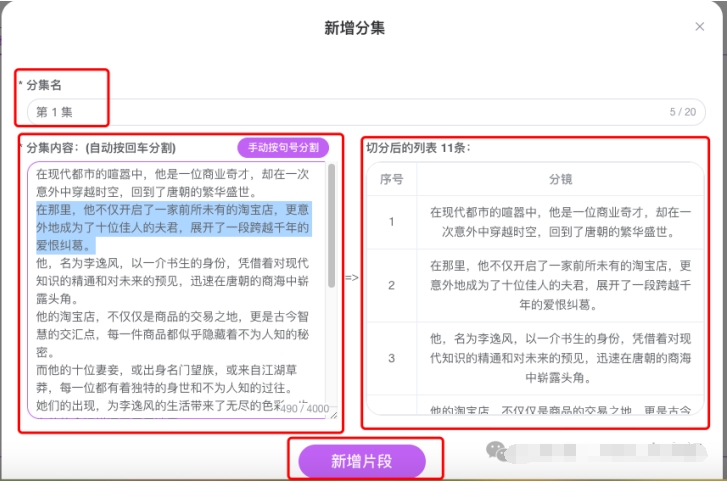Click the 手动按句号分割 button

pos(283,148)
